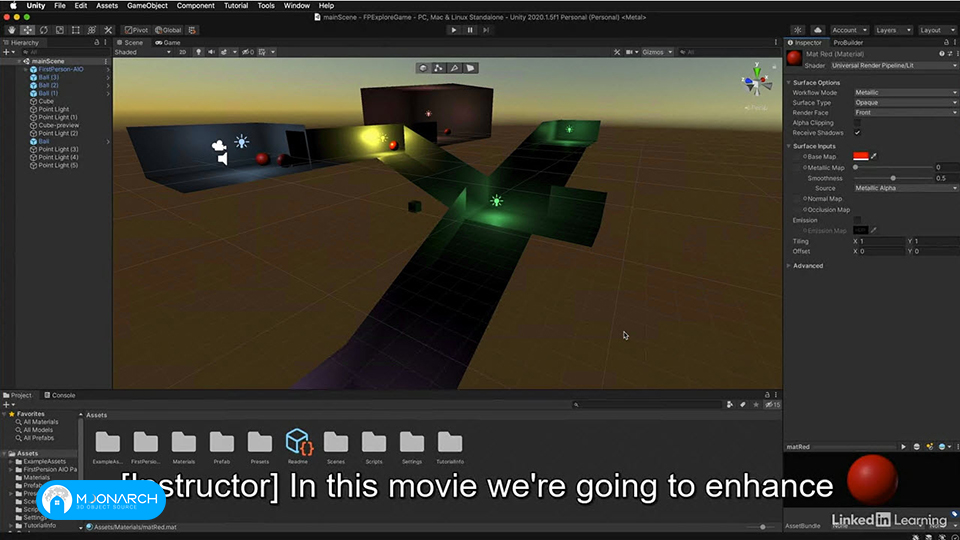
Task: Click the Project search field
Action: click(x=647, y=405)
